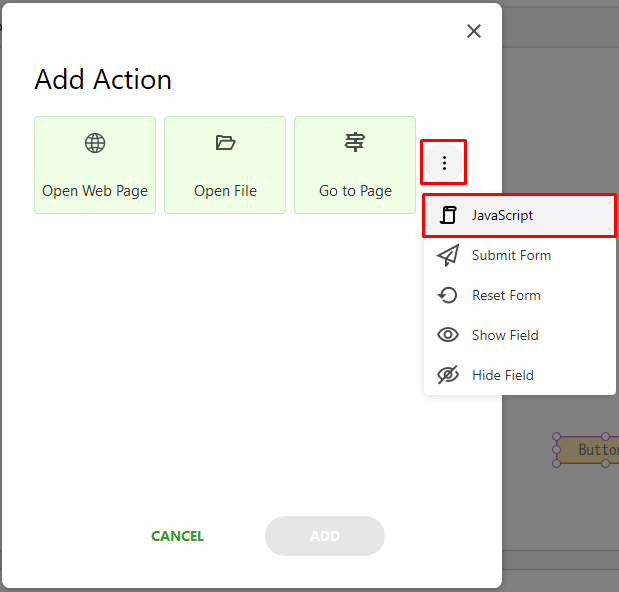
Task: Click the paper plane Submit Form icon
Action: coord(448,255)
